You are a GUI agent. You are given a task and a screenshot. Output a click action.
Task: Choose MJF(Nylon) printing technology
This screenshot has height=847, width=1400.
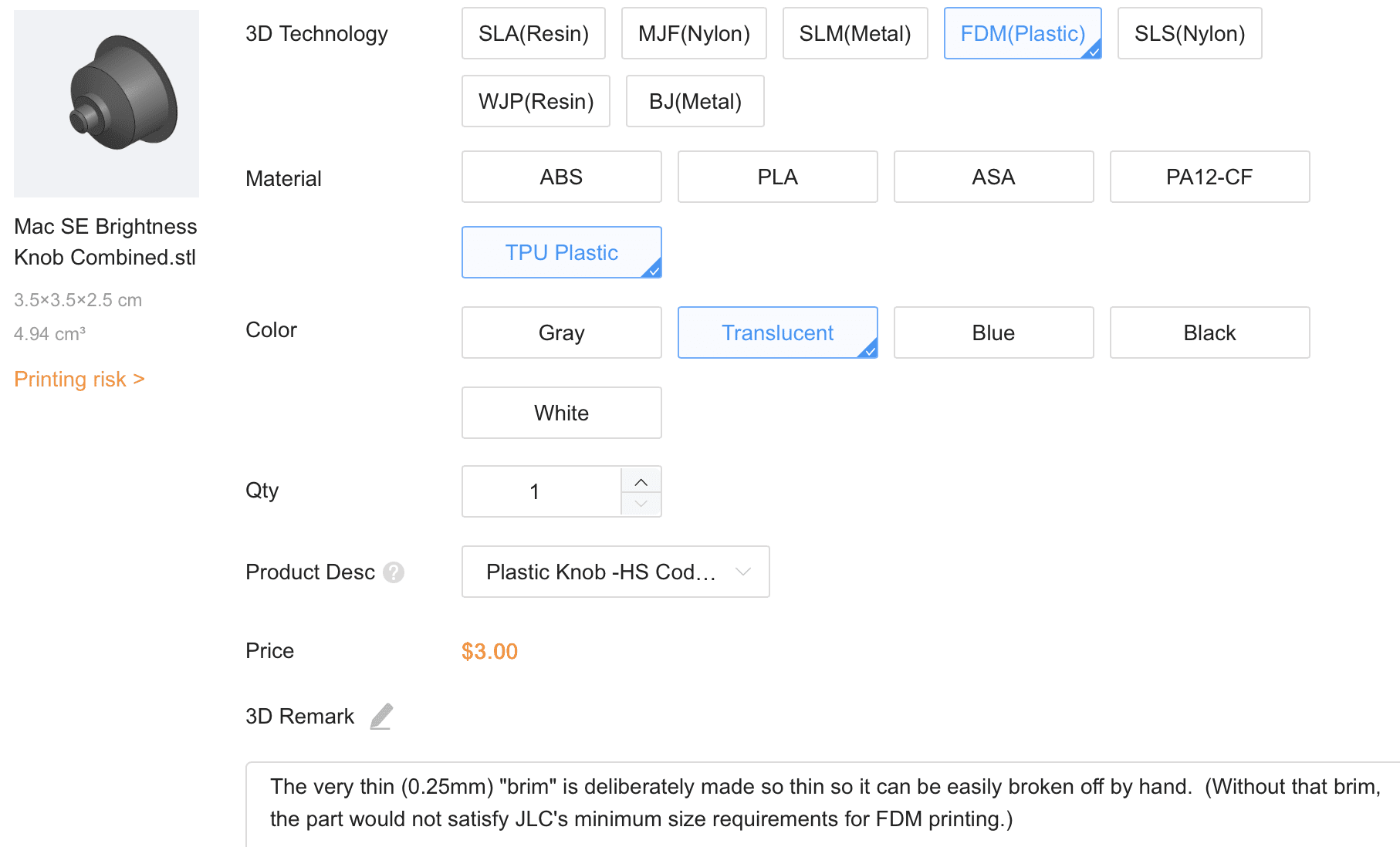click(694, 34)
